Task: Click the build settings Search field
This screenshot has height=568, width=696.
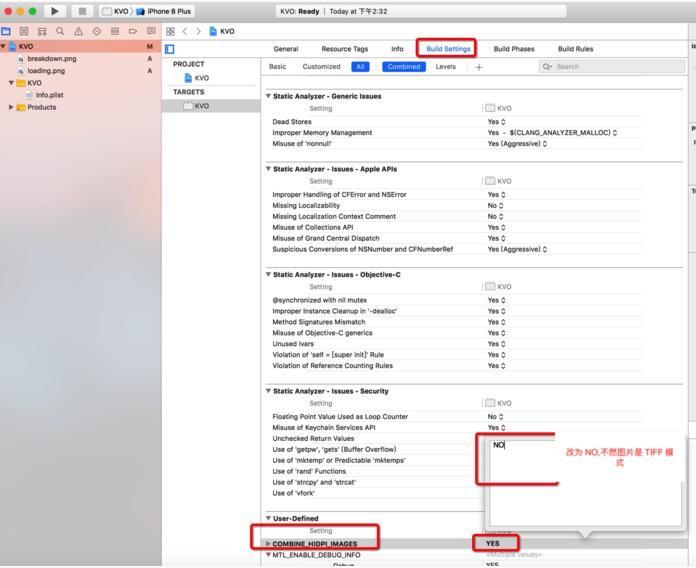Action: [x=612, y=67]
